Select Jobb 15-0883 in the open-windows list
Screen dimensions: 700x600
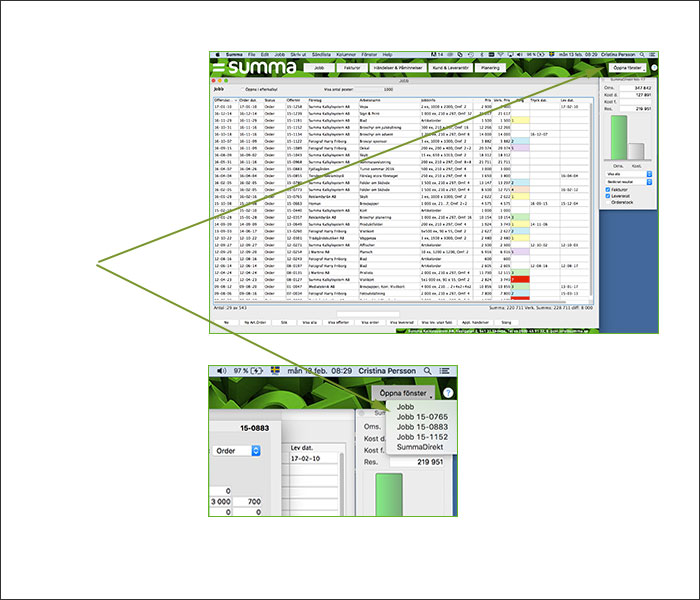422,427
